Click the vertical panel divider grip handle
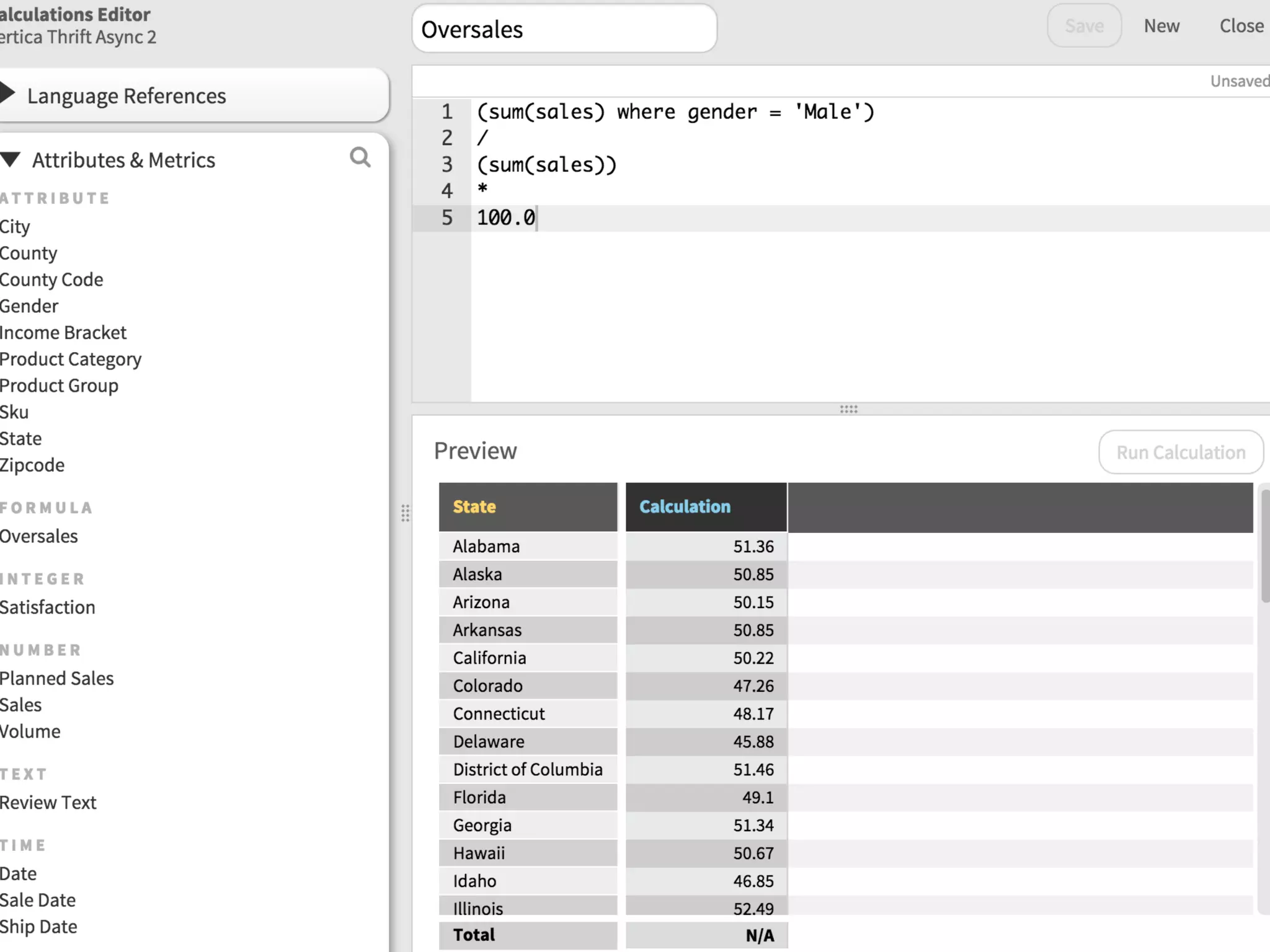Screen dimensions: 1270x952 [405, 513]
